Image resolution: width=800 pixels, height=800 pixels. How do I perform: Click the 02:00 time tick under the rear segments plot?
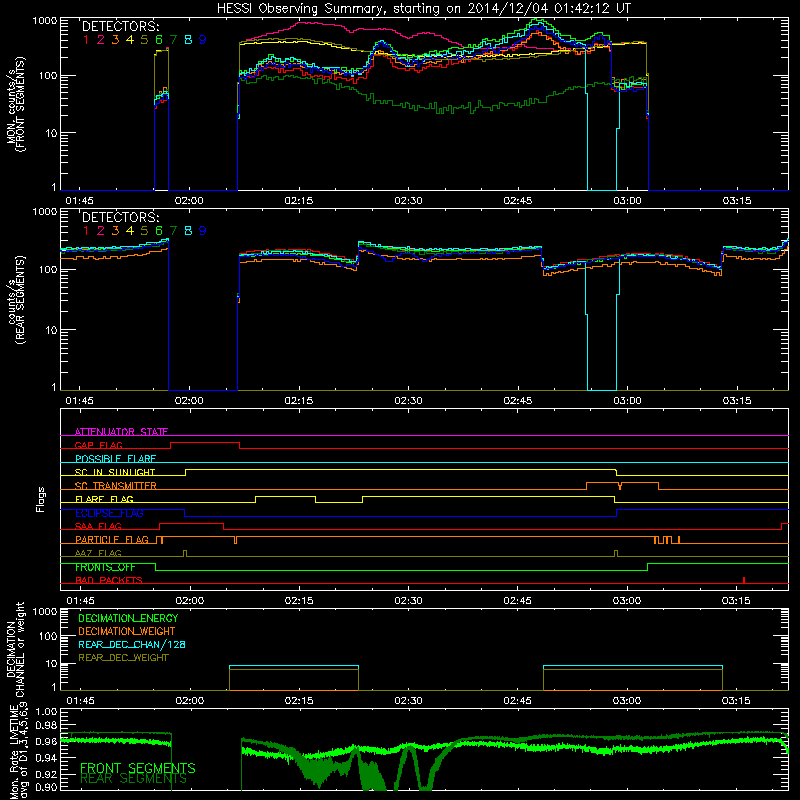coord(189,401)
